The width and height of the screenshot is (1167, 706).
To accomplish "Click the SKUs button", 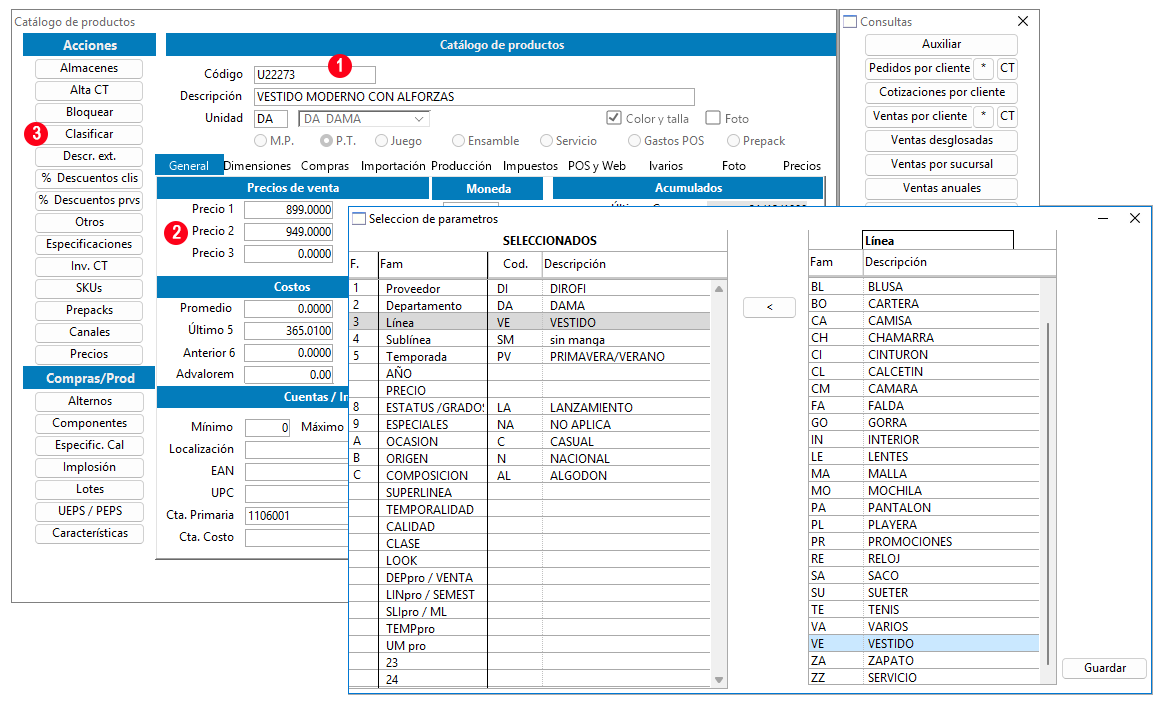I will coord(89,288).
